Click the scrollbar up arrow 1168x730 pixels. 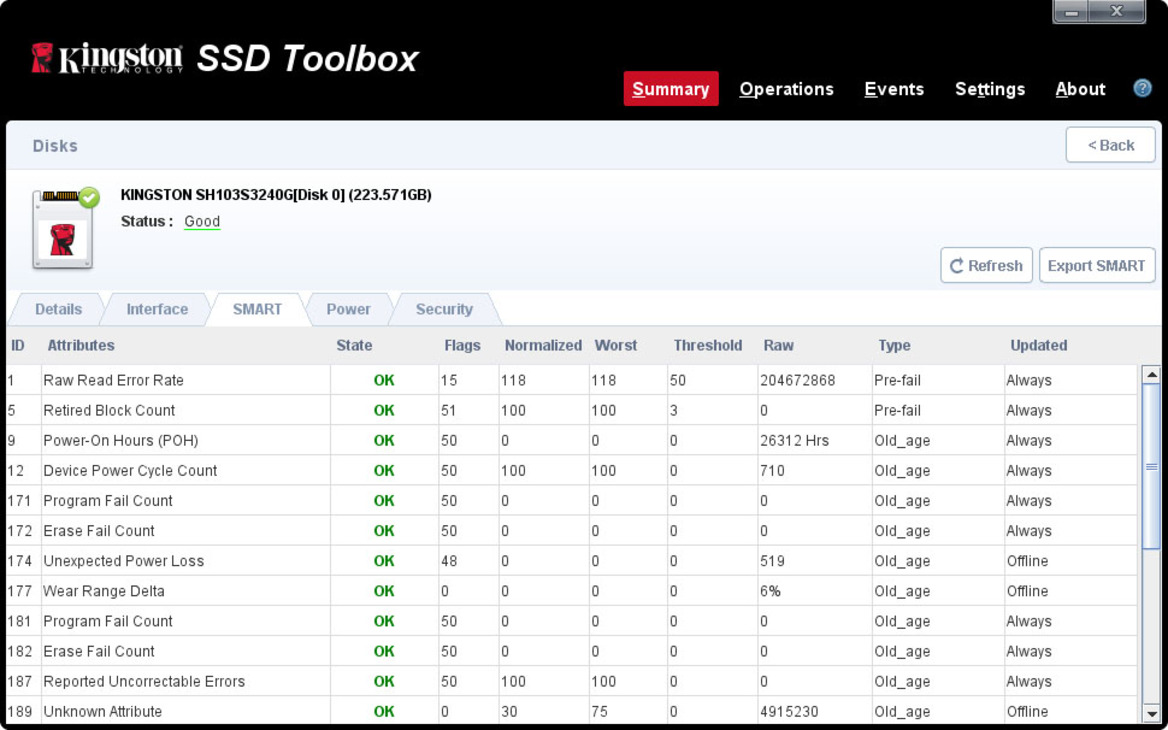(x=1152, y=375)
